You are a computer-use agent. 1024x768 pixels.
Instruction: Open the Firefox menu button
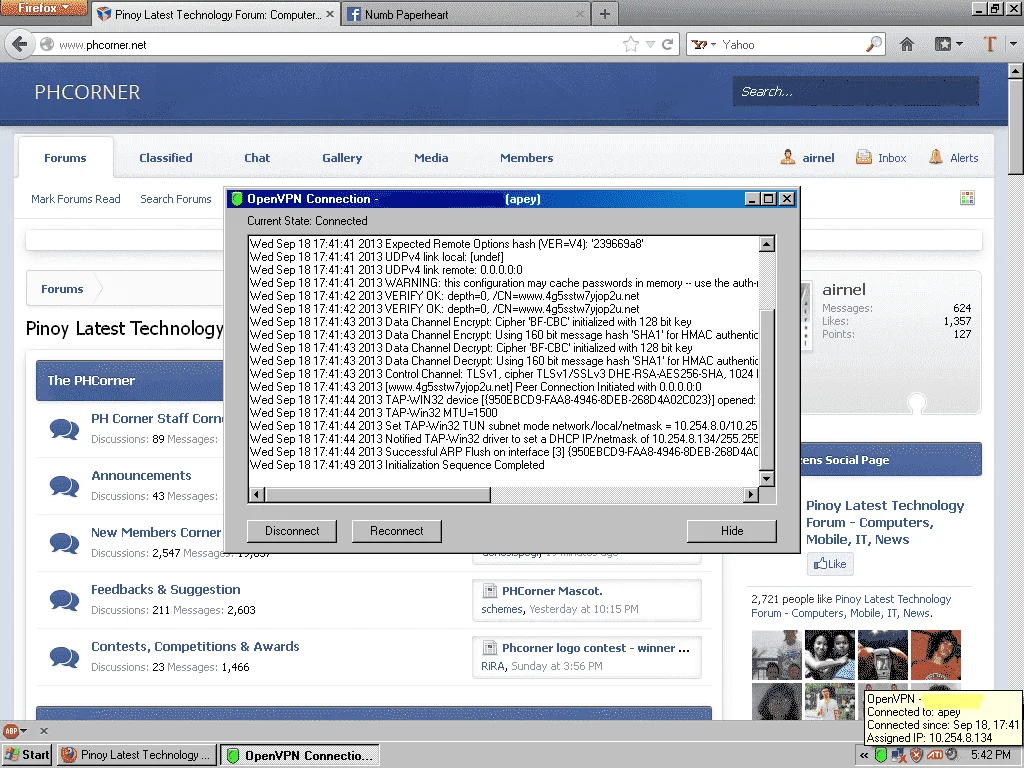tap(43, 8)
